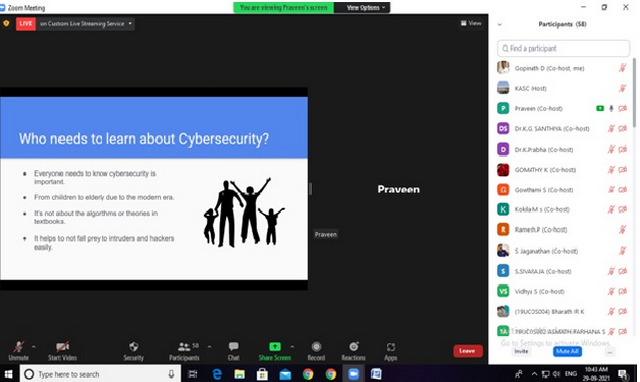Open the View layout menu
This screenshot has width=640, height=382.
point(471,23)
